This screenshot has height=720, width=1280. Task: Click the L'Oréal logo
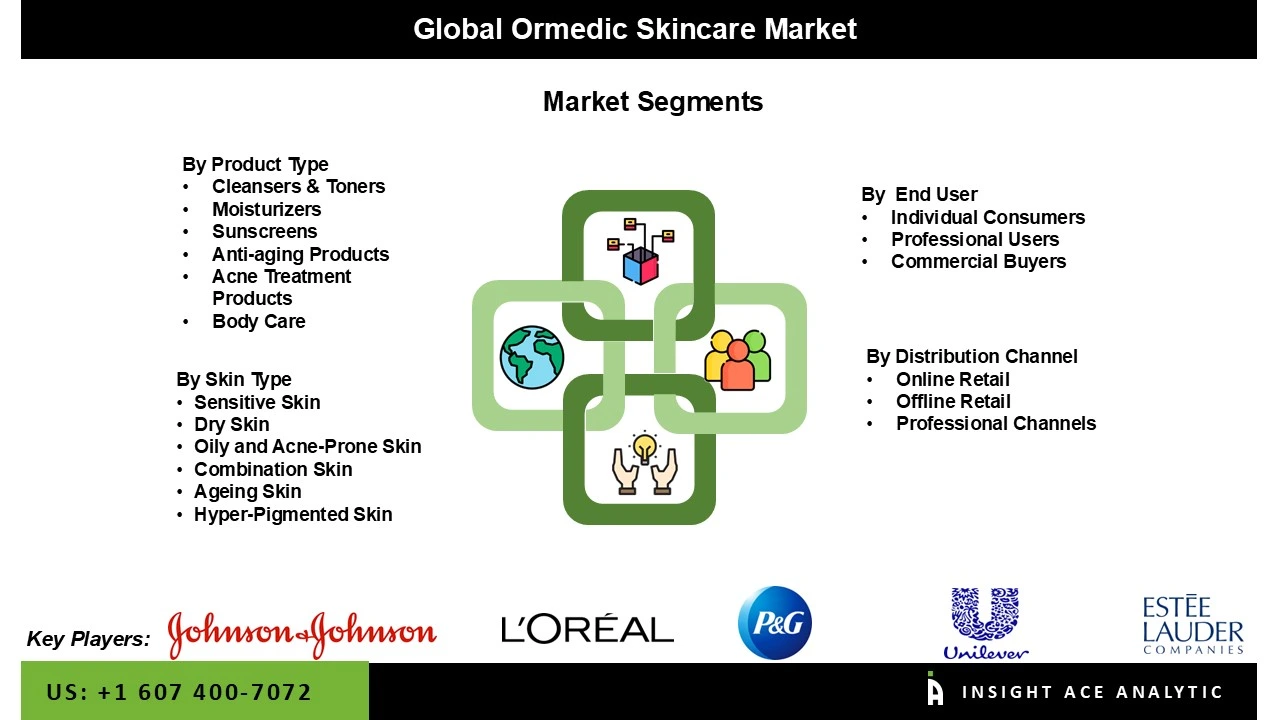588,628
